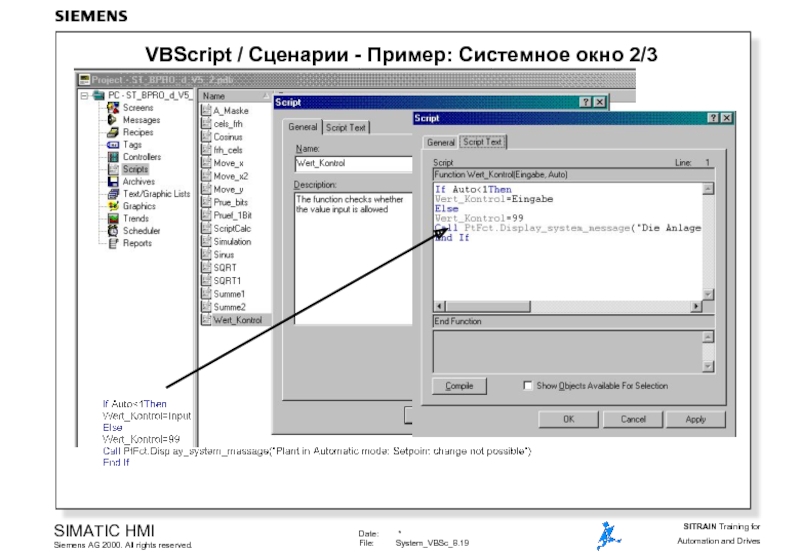
Task: Click the Name column header
Action: (x=235, y=96)
